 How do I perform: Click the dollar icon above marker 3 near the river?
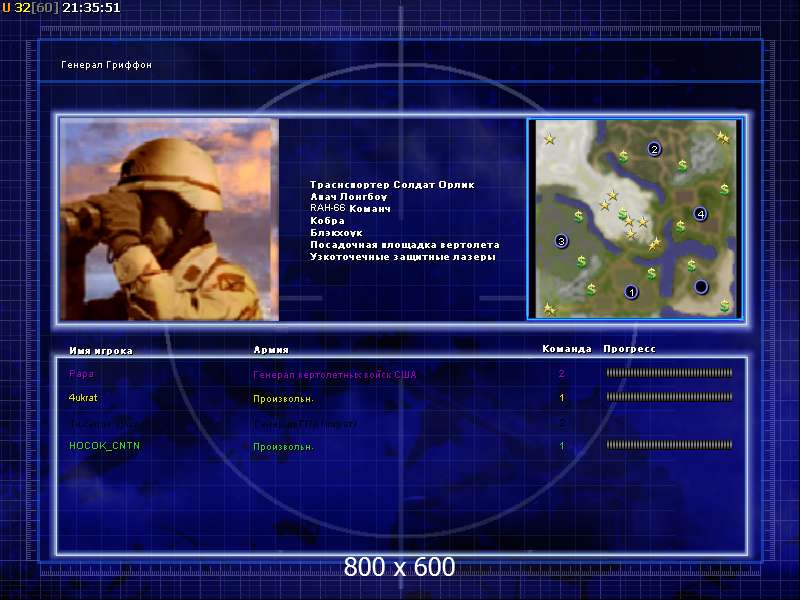578,216
